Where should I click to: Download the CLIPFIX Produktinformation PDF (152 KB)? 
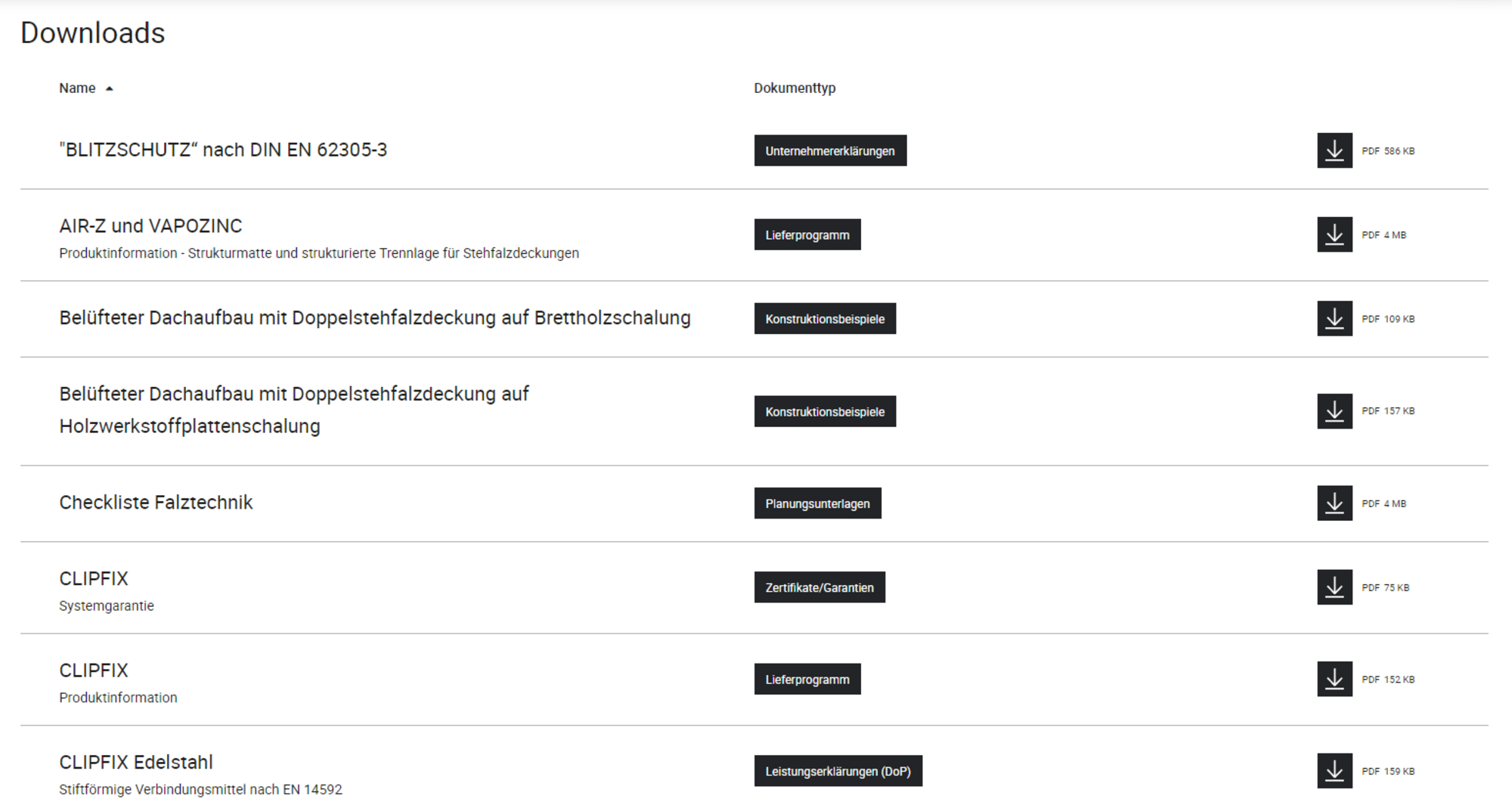click(x=1334, y=680)
